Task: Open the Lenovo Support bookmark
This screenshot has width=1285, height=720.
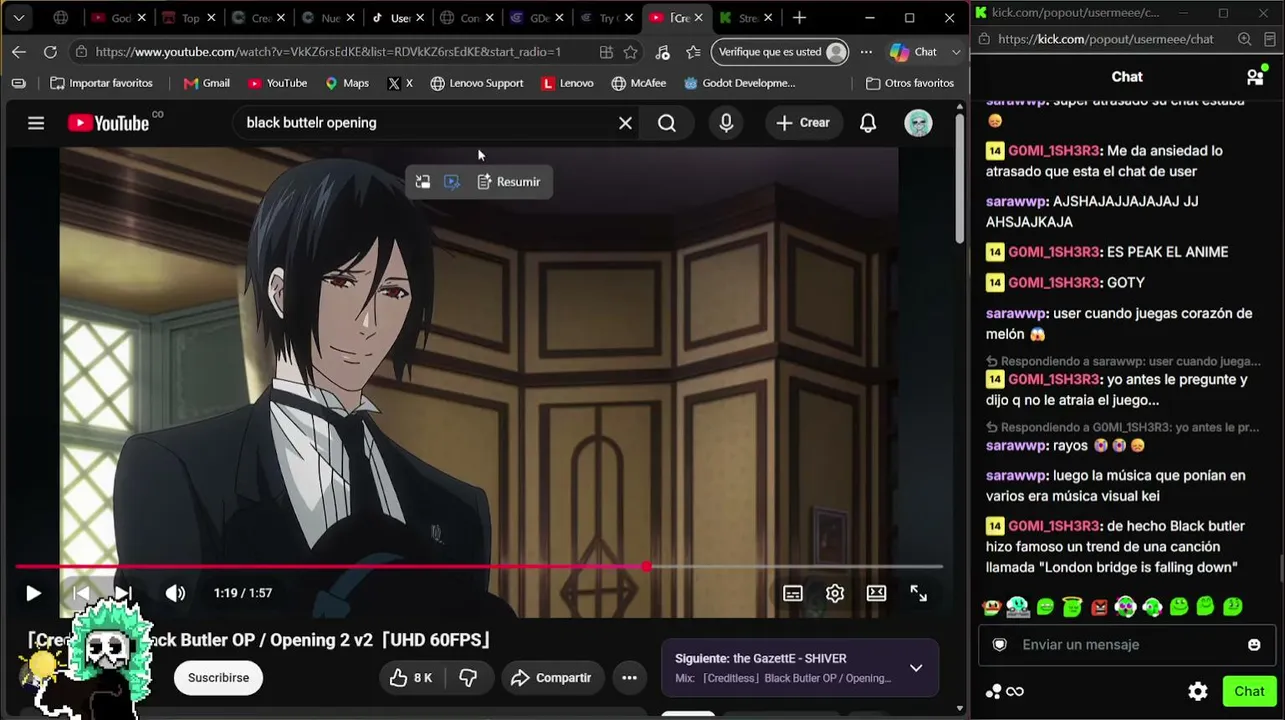Action: pyautogui.click(x=477, y=83)
